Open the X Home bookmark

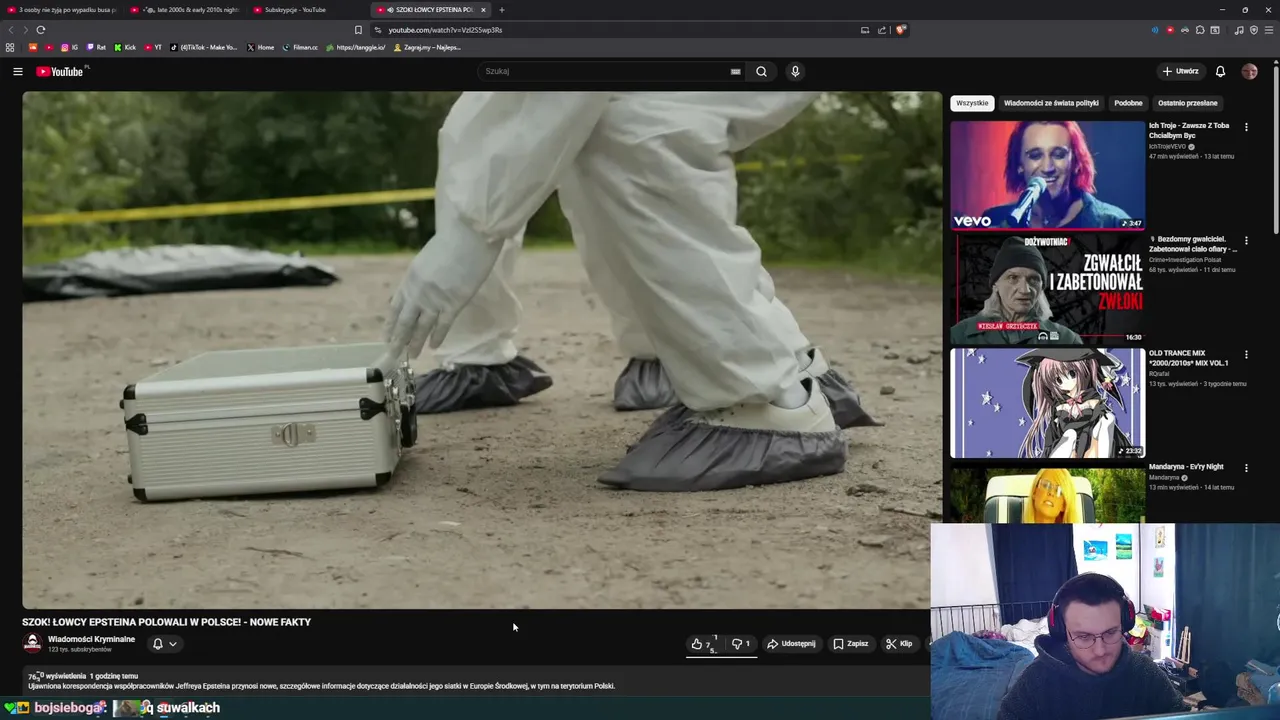tap(261, 47)
